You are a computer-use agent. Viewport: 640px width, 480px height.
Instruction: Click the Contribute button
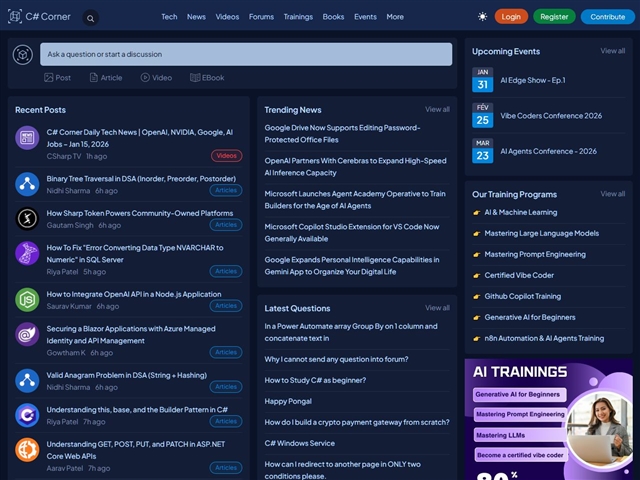(x=607, y=17)
